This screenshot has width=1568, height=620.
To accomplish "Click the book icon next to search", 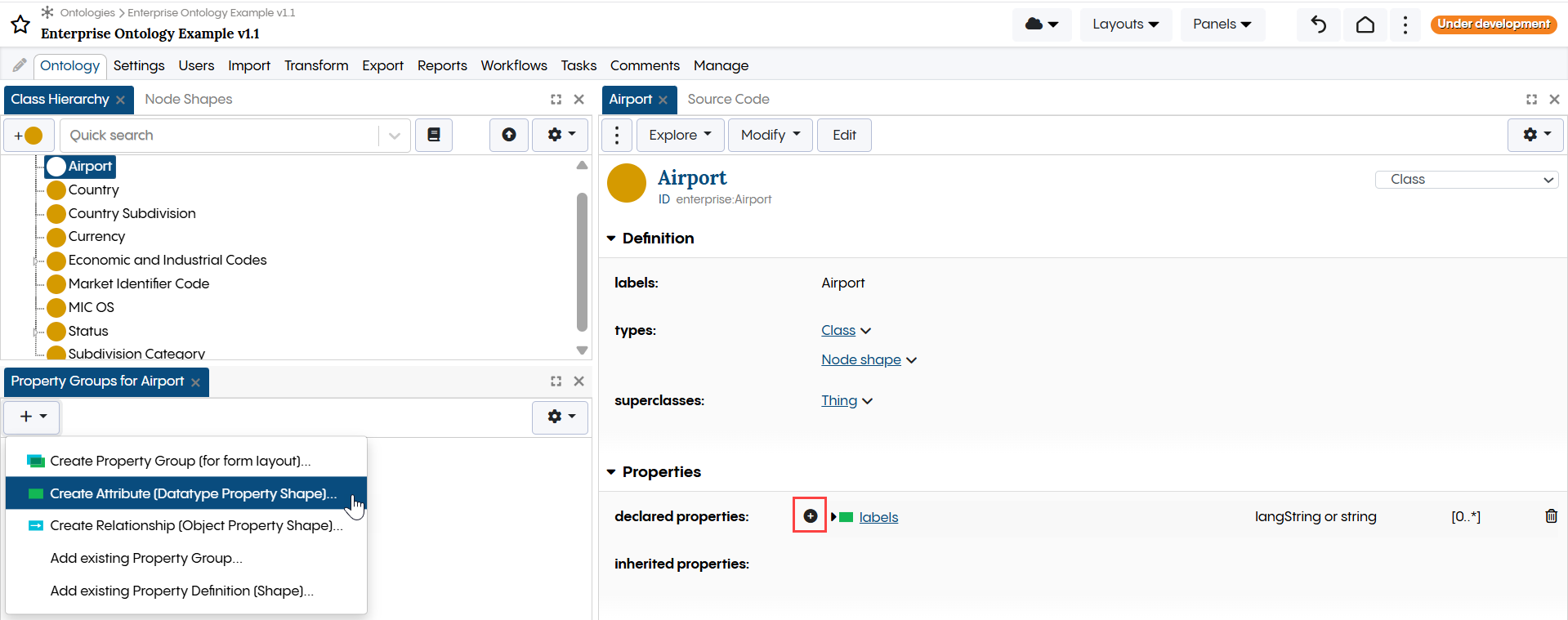I will pos(434,135).
